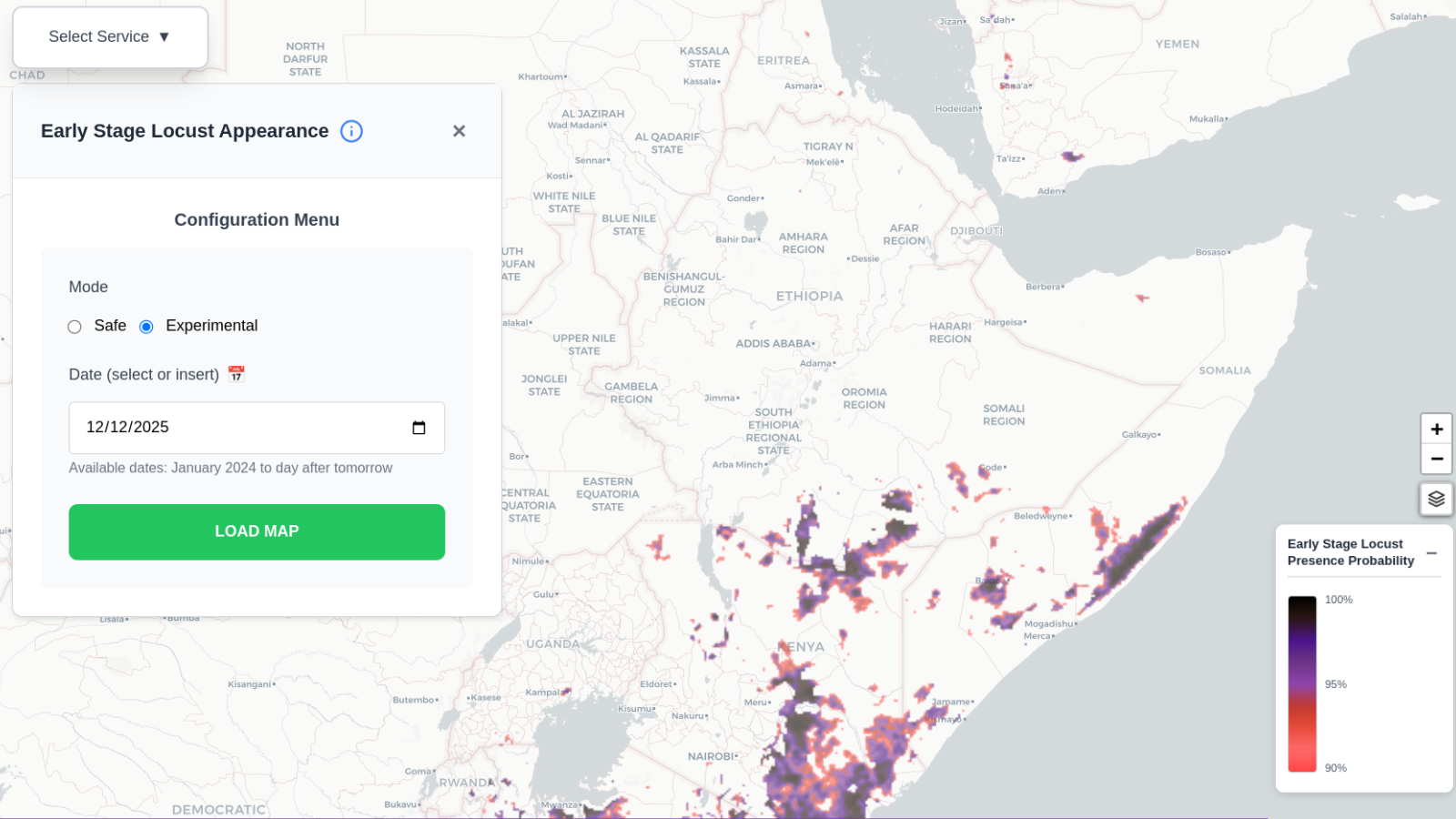1456x819 pixels.
Task: Click the red calendar emoji icon
Action: [x=237, y=374]
